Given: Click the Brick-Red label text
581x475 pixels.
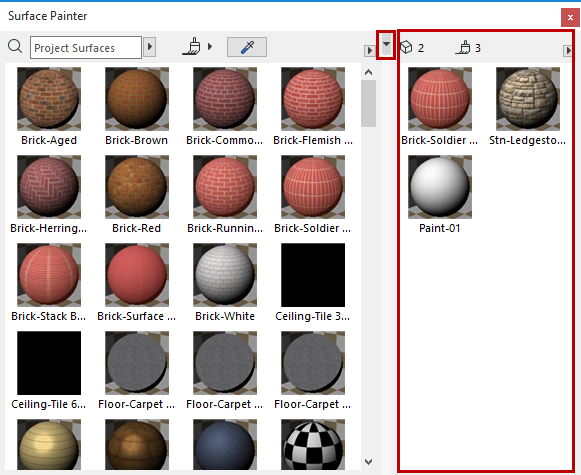Looking at the screenshot, I should (x=137, y=228).
